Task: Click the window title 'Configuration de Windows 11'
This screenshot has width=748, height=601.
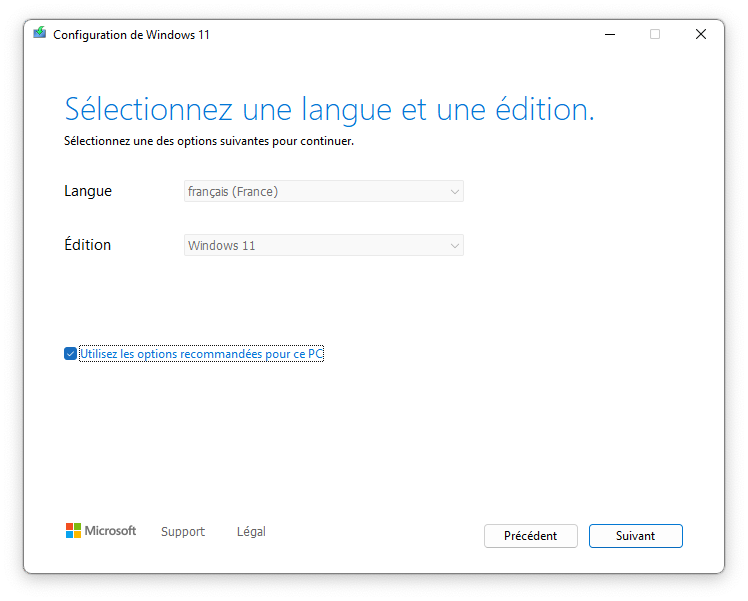Action: tap(131, 35)
